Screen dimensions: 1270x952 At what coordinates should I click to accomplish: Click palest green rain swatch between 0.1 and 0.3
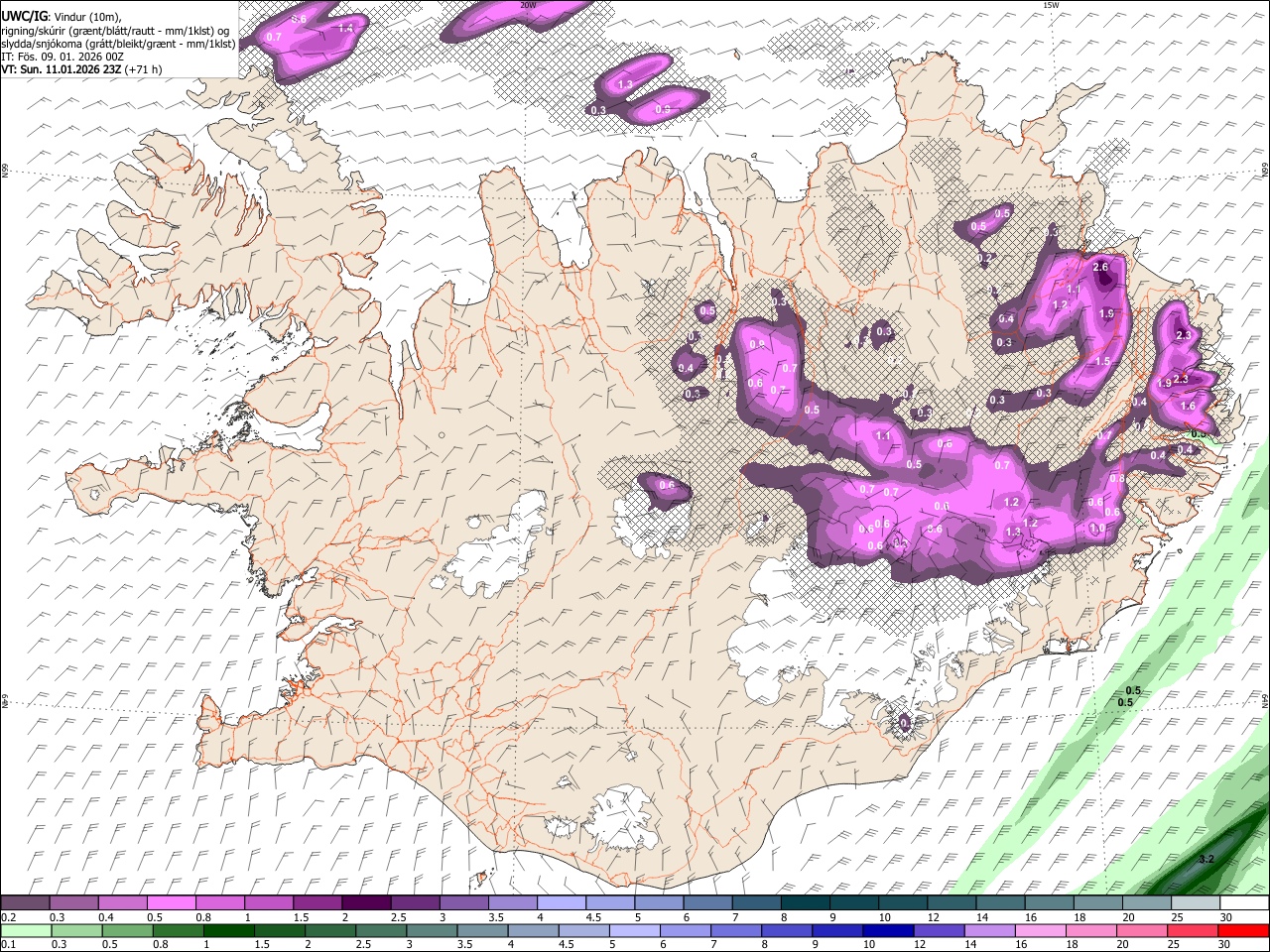(25, 930)
